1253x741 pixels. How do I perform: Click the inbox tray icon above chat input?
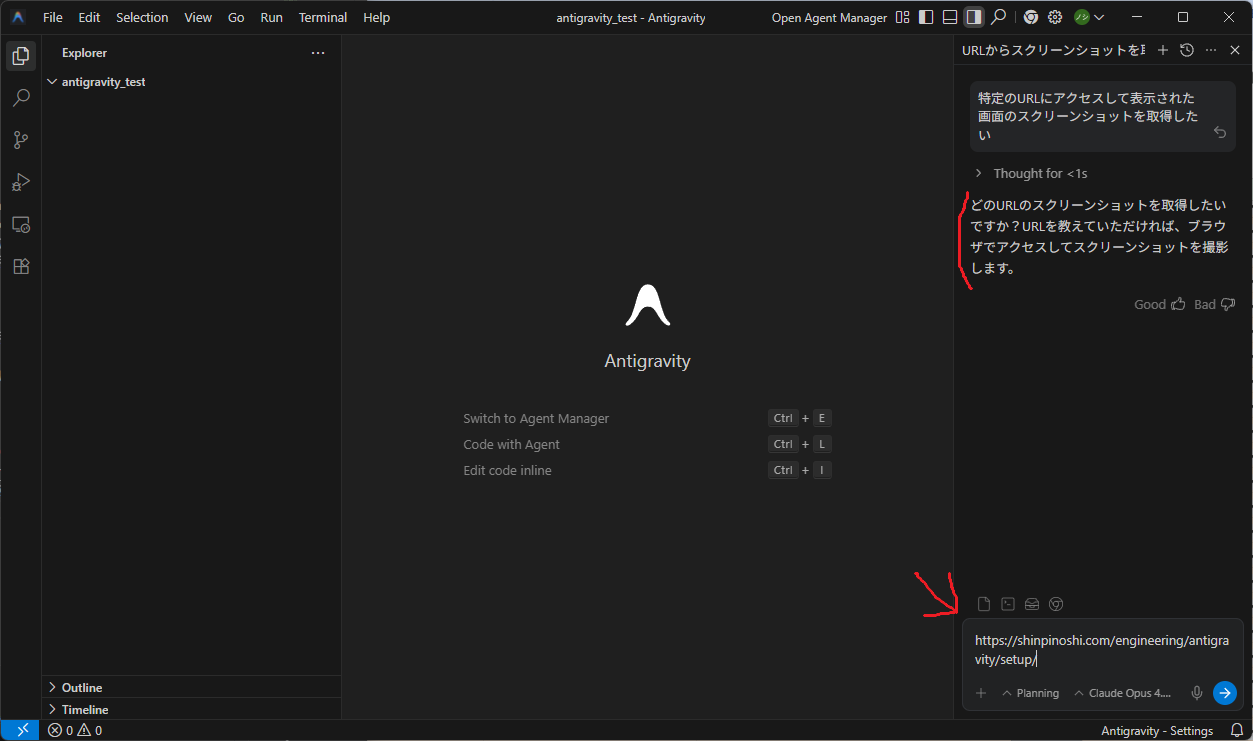(x=1032, y=604)
